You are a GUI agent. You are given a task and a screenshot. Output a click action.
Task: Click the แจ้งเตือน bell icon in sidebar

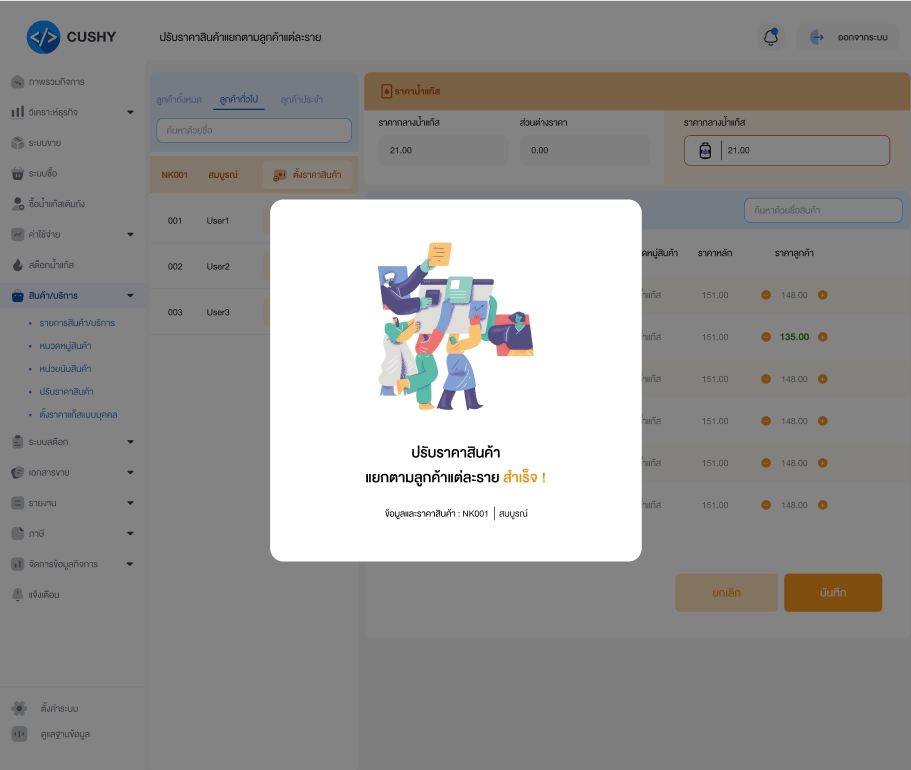(18, 594)
